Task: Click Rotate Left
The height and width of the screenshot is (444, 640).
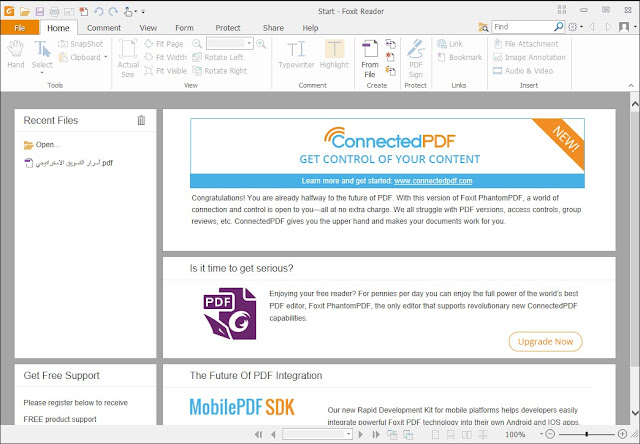Action: click(218, 57)
